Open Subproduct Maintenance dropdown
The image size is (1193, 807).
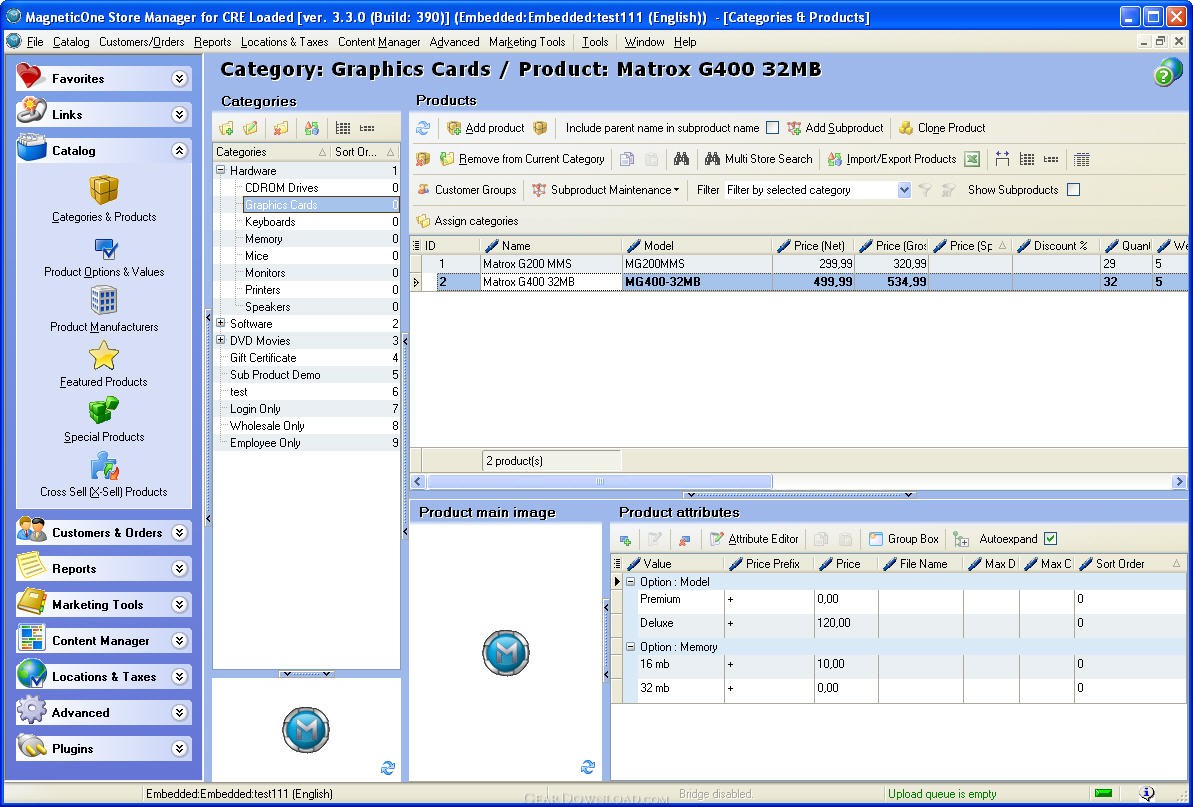[x=606, y=190]
